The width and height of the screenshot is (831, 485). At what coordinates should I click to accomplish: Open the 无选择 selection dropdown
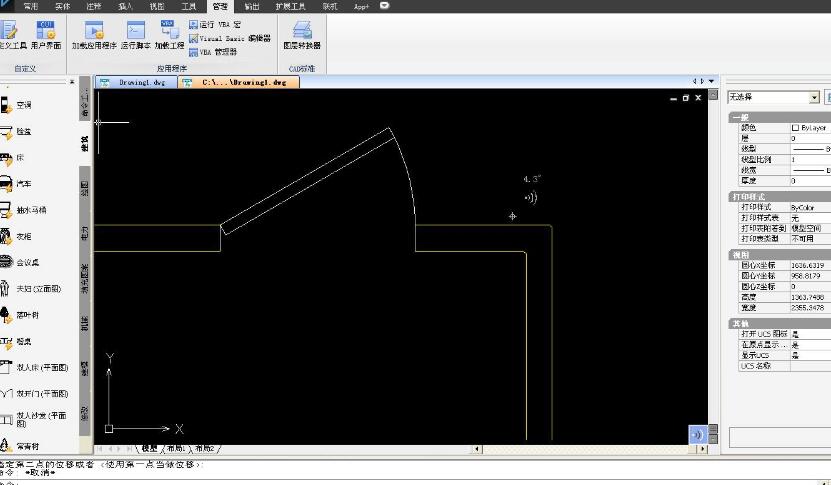click(x=814, y=97)
